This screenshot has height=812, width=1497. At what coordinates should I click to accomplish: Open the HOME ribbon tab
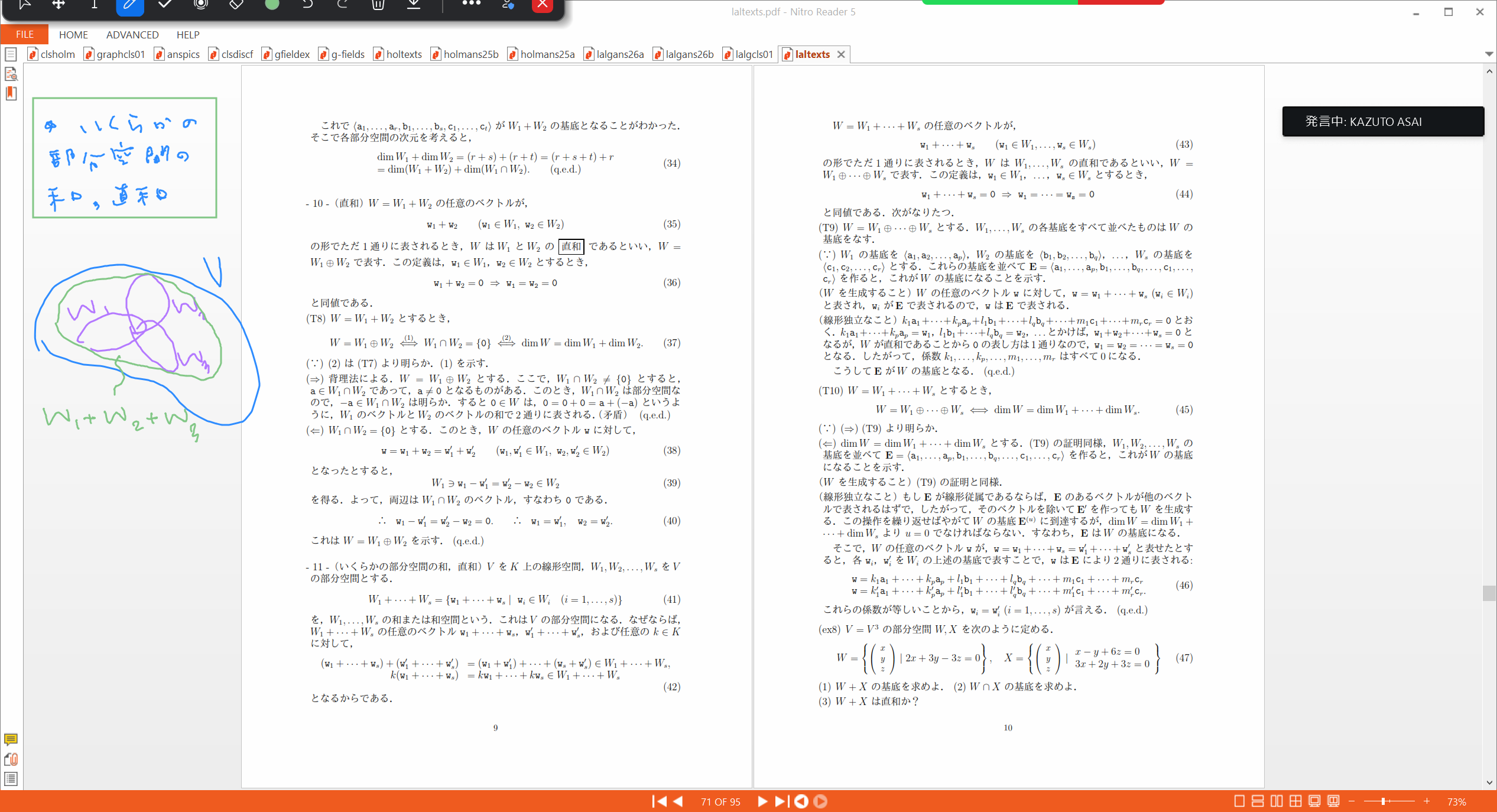click(x=73, y=35)
